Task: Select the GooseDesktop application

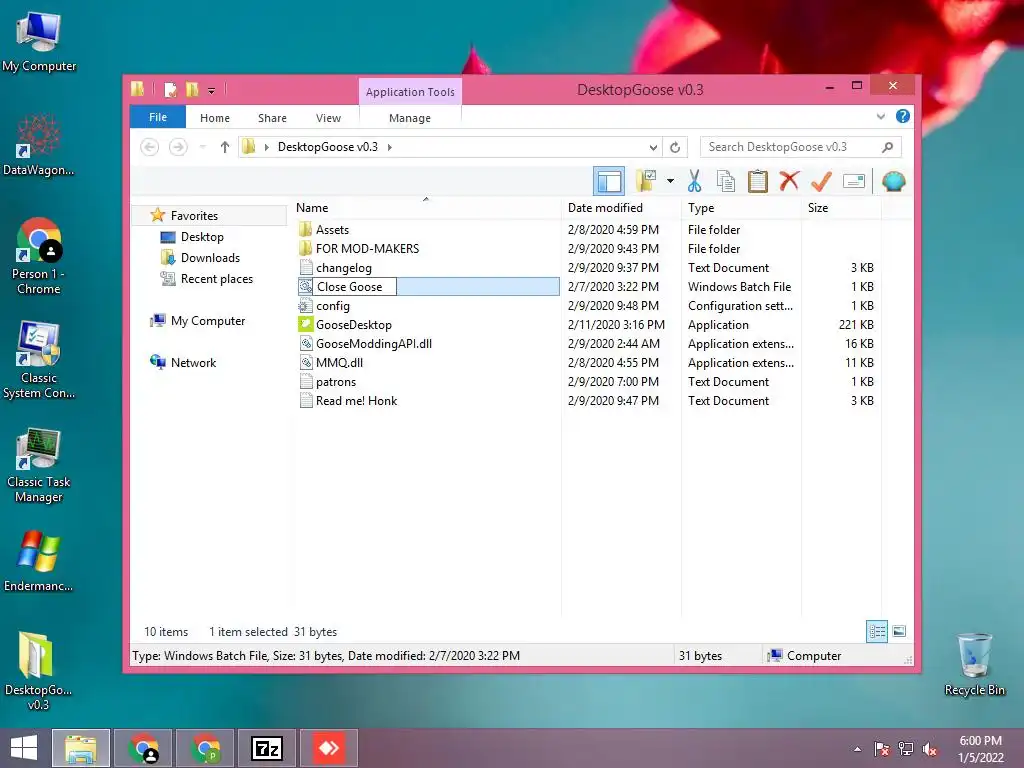Action: tap(353, 325)
